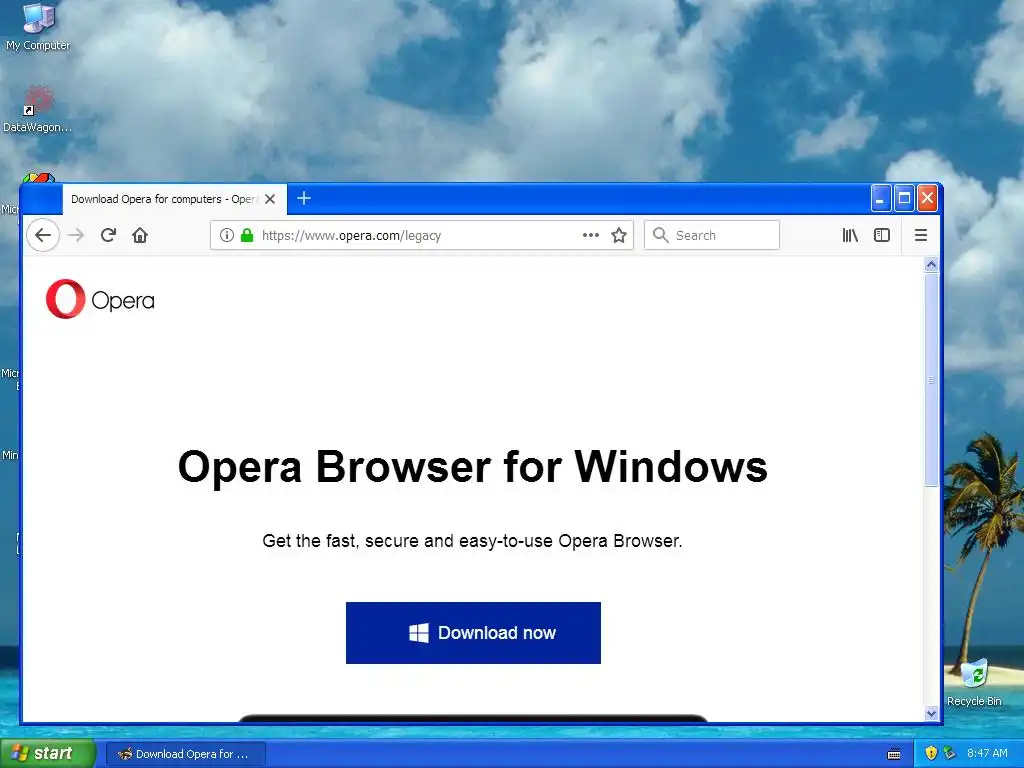Click the Opera logo on the page
Image resolution: width=1024 pixels, height=768 pixels.
point(100,299)
